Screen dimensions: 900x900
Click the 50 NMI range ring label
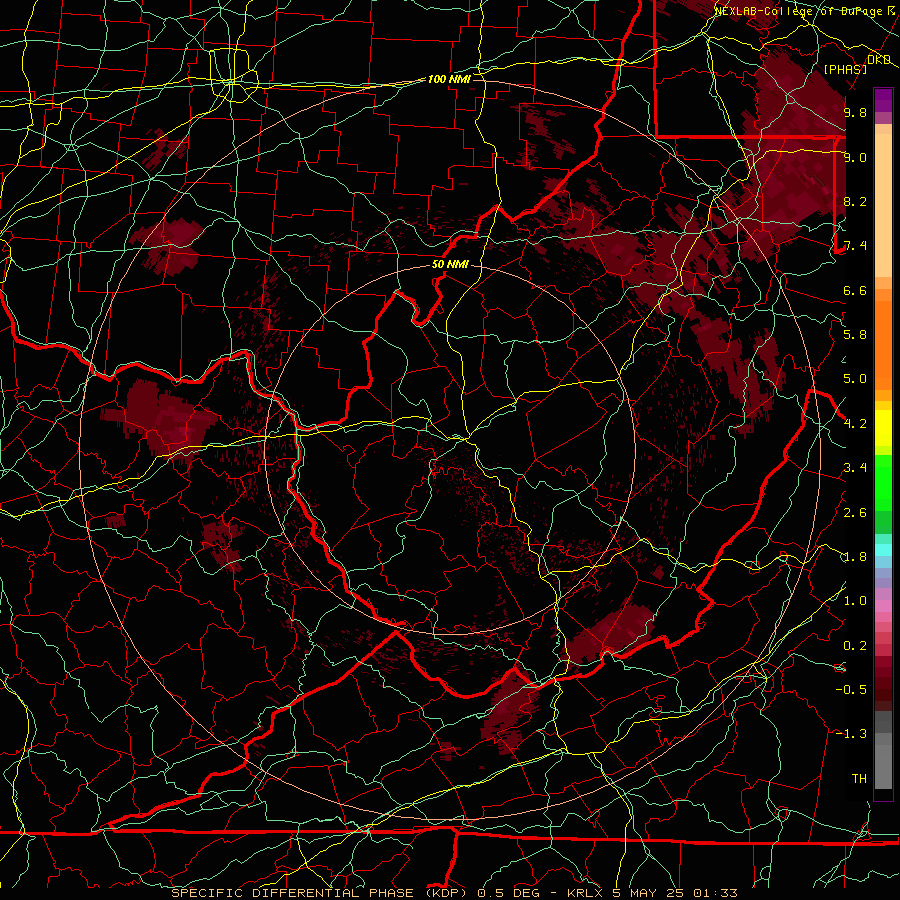click(451, 265)
